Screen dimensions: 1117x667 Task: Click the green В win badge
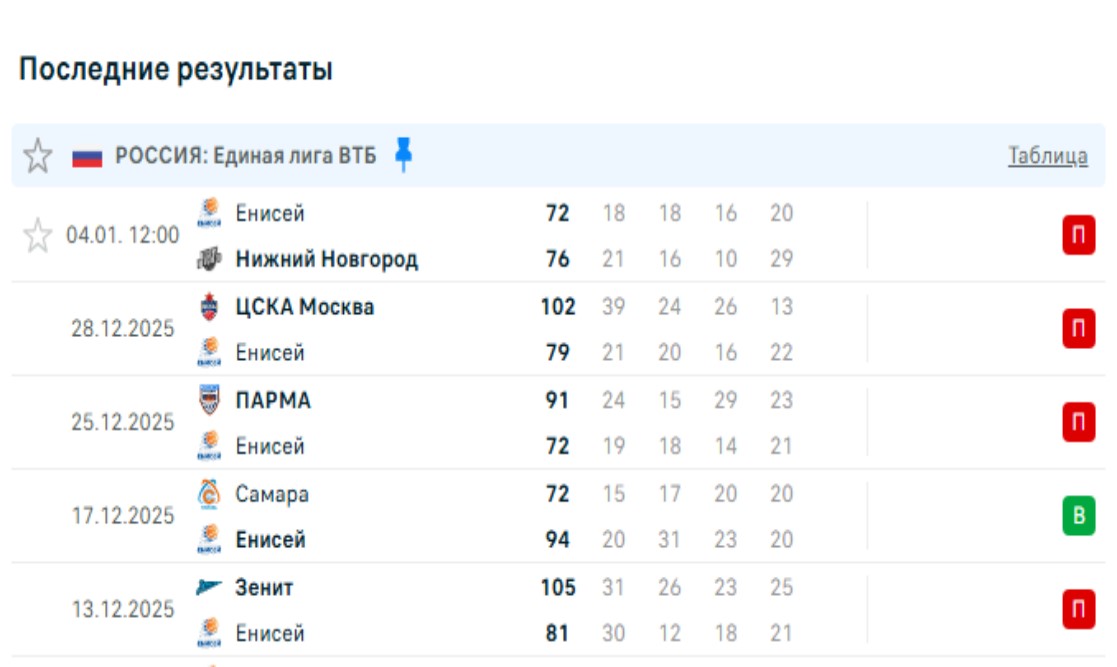point(1077,516)
